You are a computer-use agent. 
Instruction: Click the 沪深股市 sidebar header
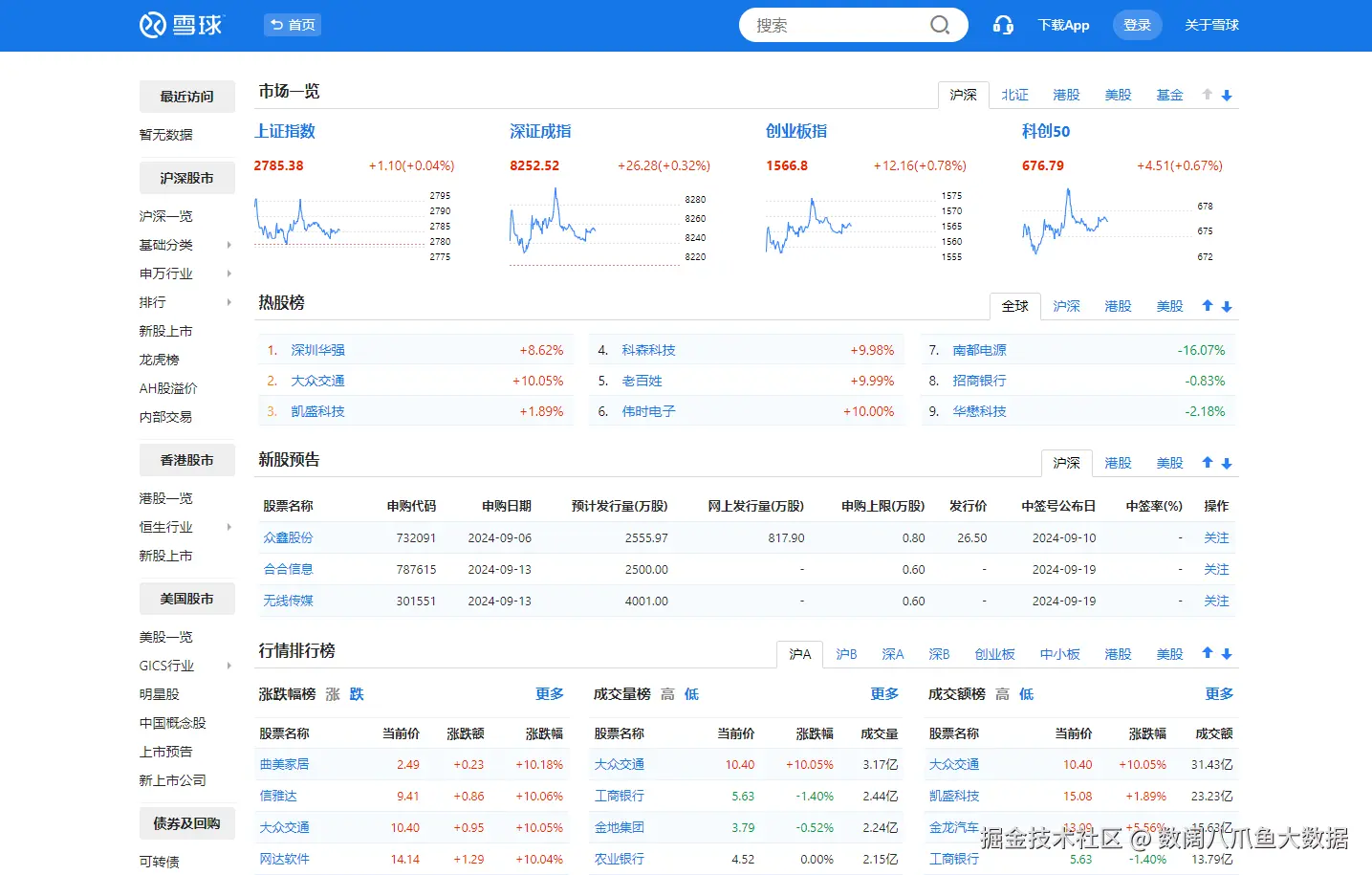click(x=186, y=178)
